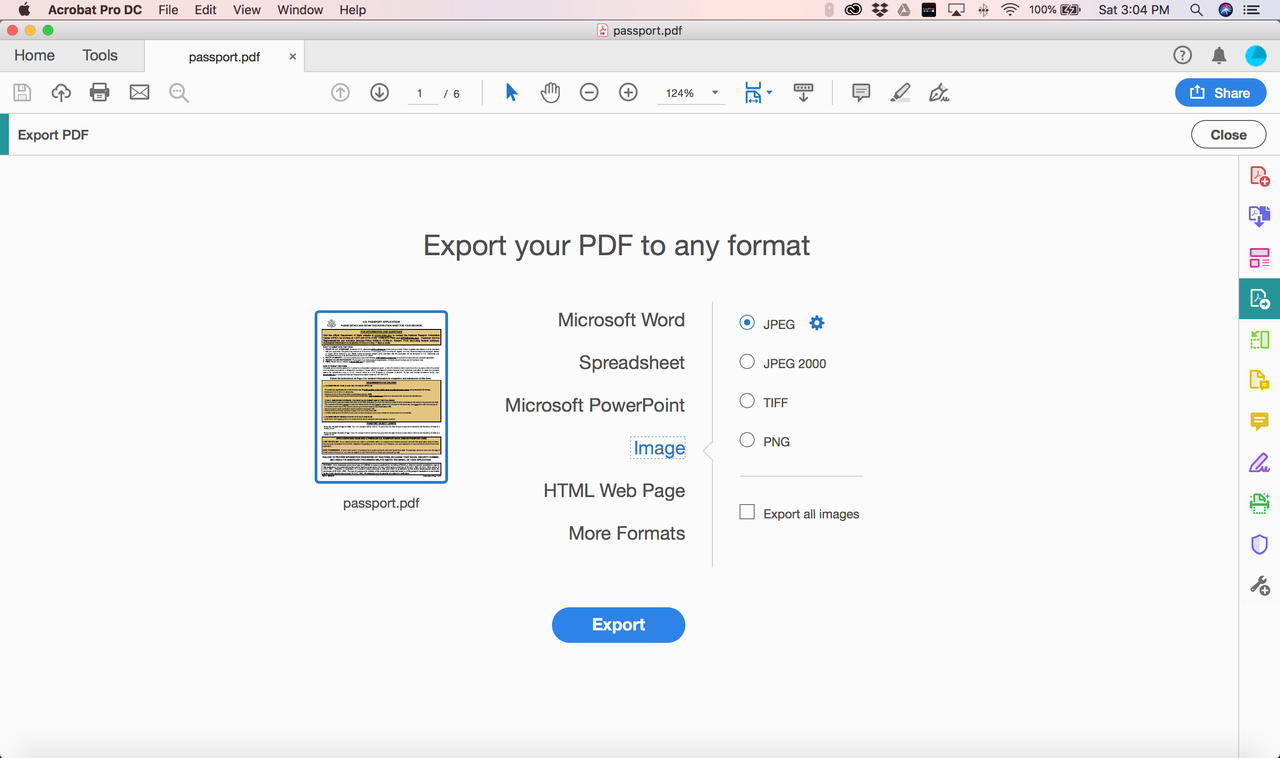Open JPEG settings gear icon
Screen dimensions: 1280x758
(x=817, y=323)
